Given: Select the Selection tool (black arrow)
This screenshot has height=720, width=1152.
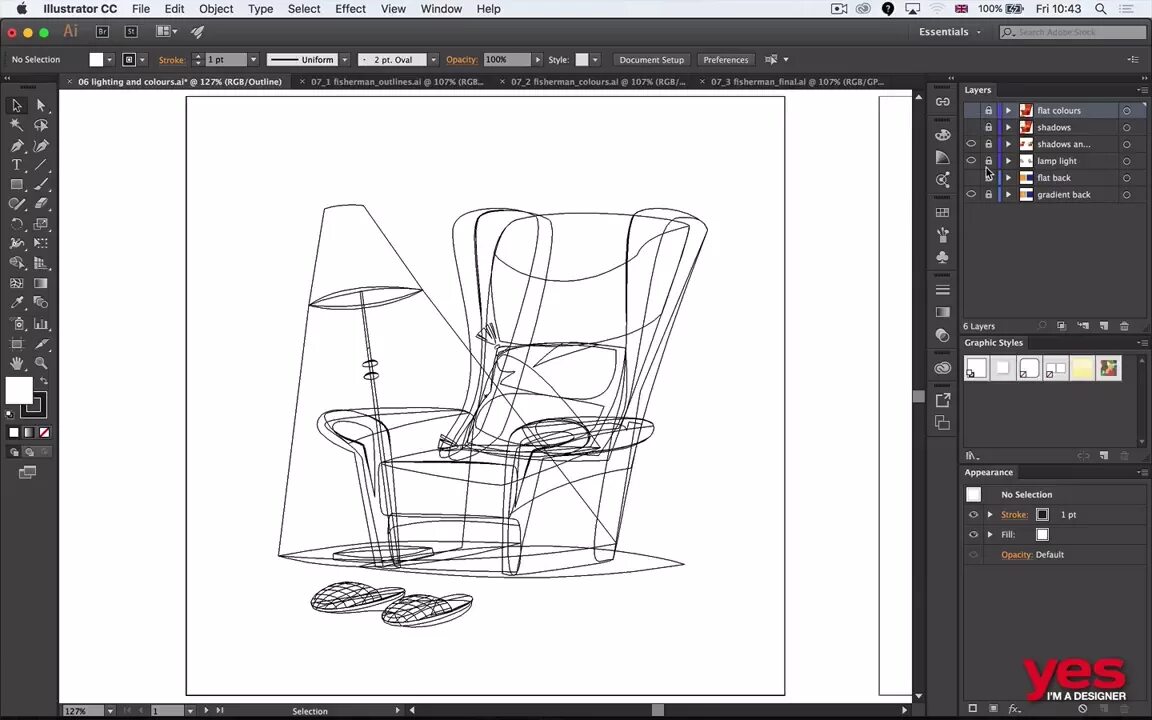Looking at the screenshot, I should coord(17,106).
